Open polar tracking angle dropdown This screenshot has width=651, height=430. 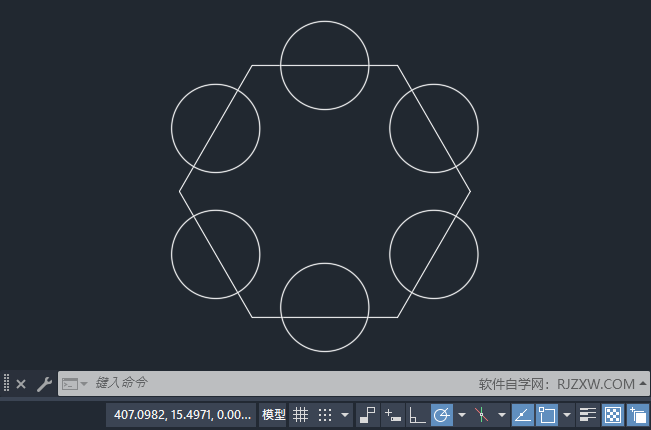point(462,415)
